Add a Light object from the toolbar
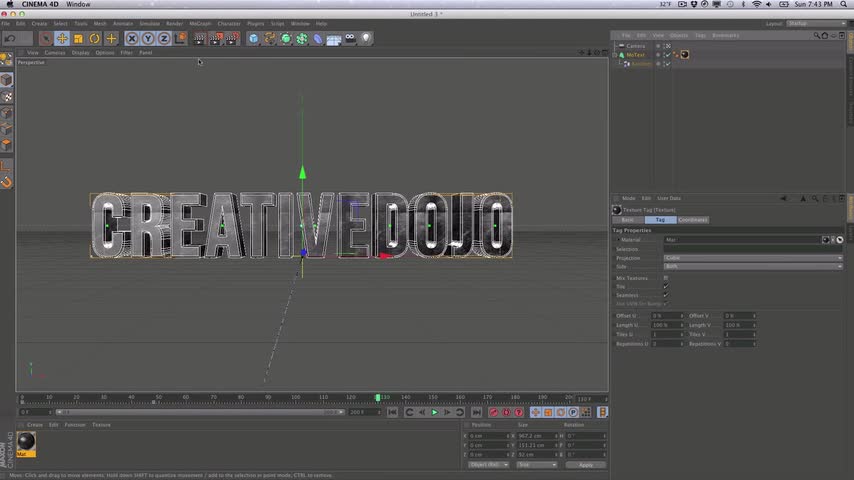This screenshot has height=480, width=854. click(x=366, y=39)
